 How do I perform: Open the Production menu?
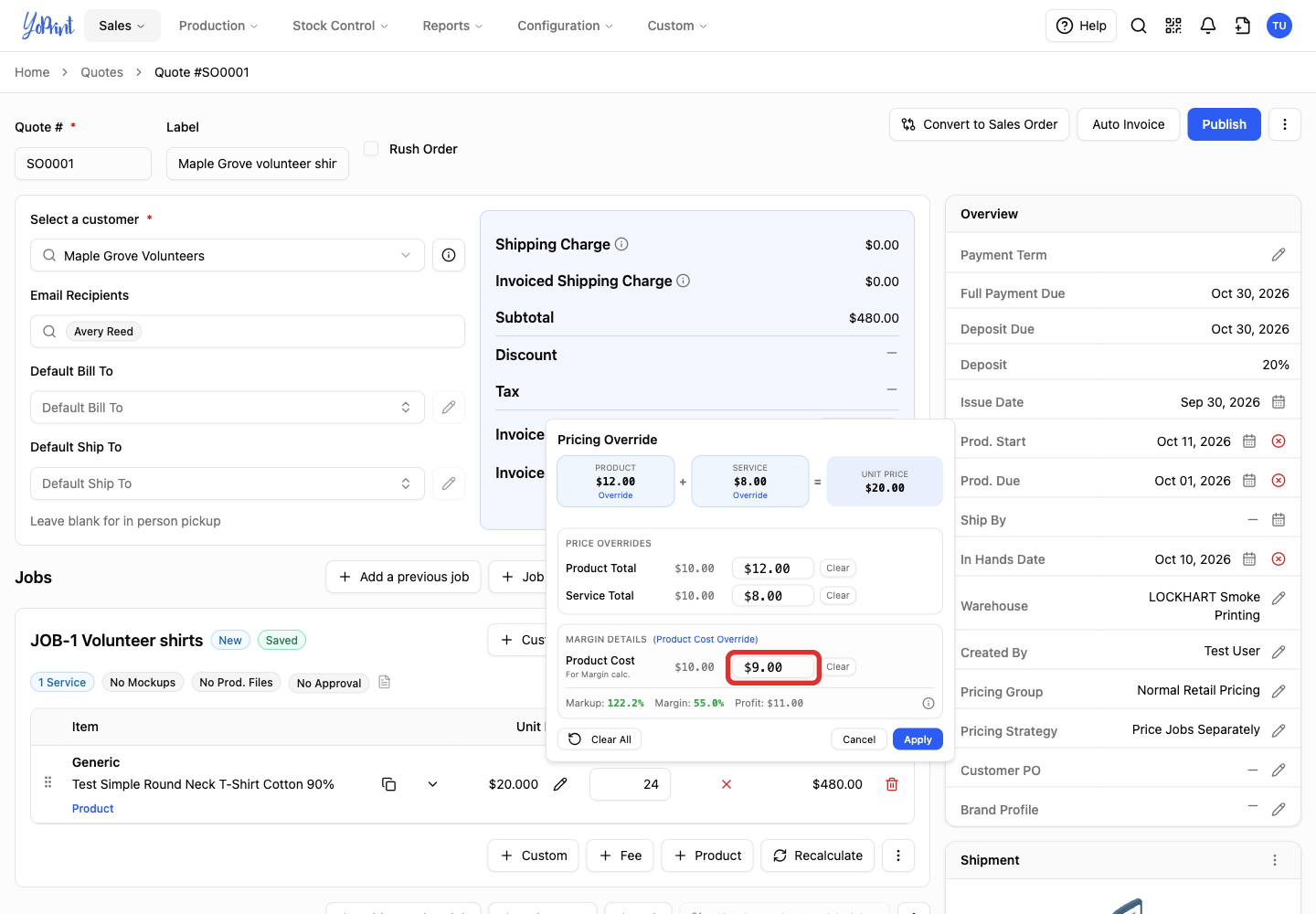tap(218, 26)
